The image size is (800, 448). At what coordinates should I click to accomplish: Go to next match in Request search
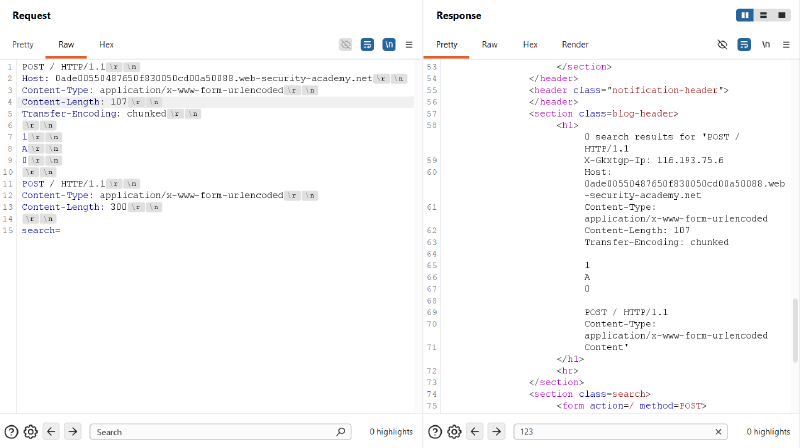[x=73, y=432]
